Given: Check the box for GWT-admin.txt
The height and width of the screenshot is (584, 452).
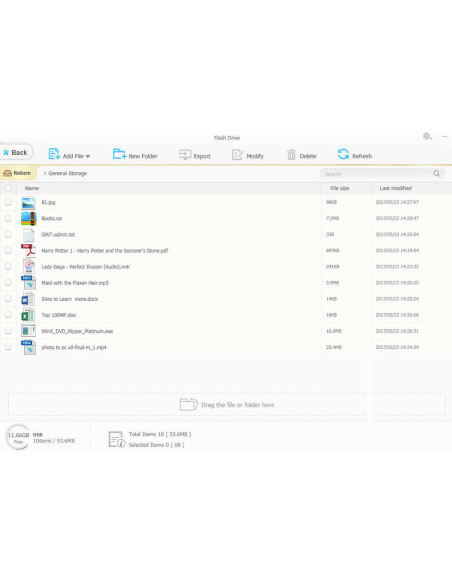Looking at the screenshot, I should (x=8, y=234).
